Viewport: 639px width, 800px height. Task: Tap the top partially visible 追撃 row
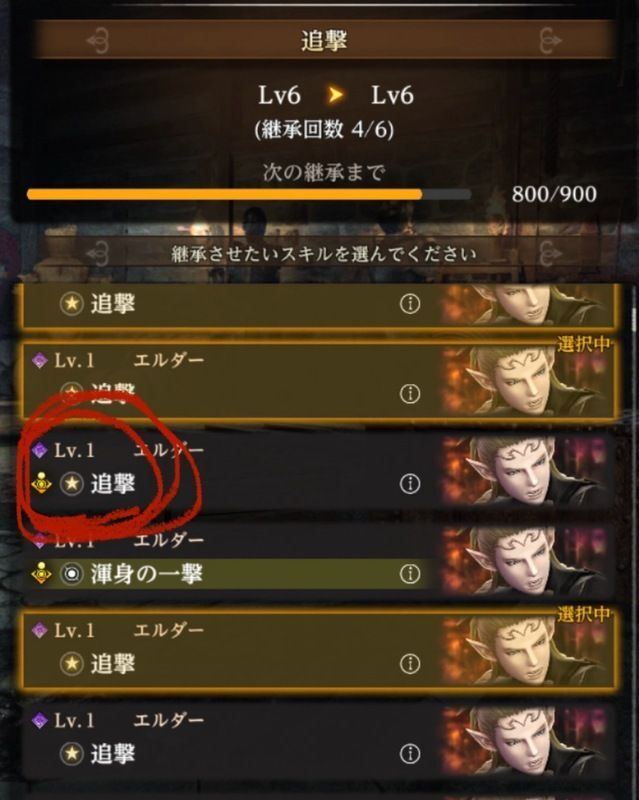[x=320, y=305]
